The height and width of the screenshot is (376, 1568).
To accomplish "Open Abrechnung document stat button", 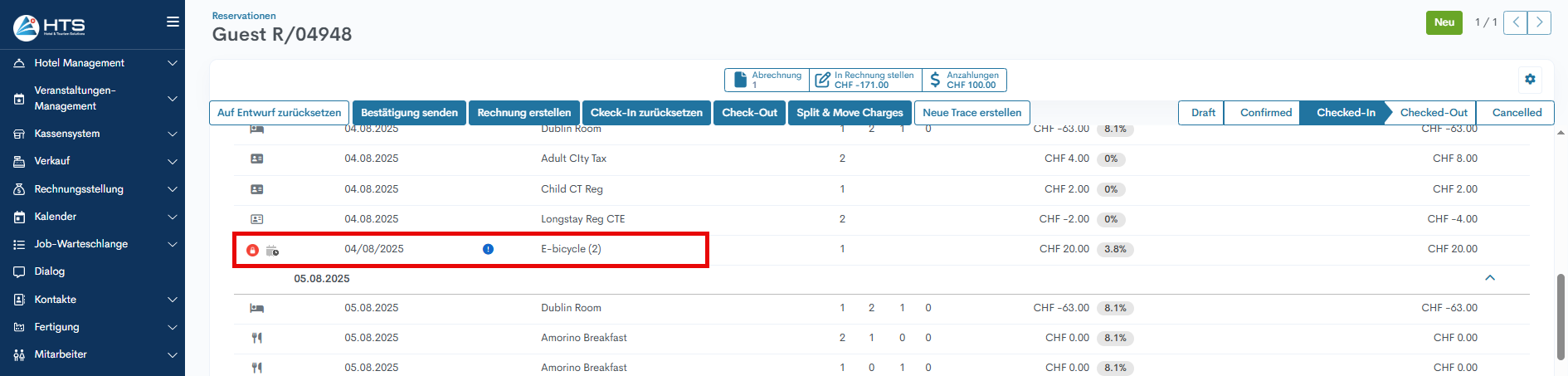I will click(767, 80).
